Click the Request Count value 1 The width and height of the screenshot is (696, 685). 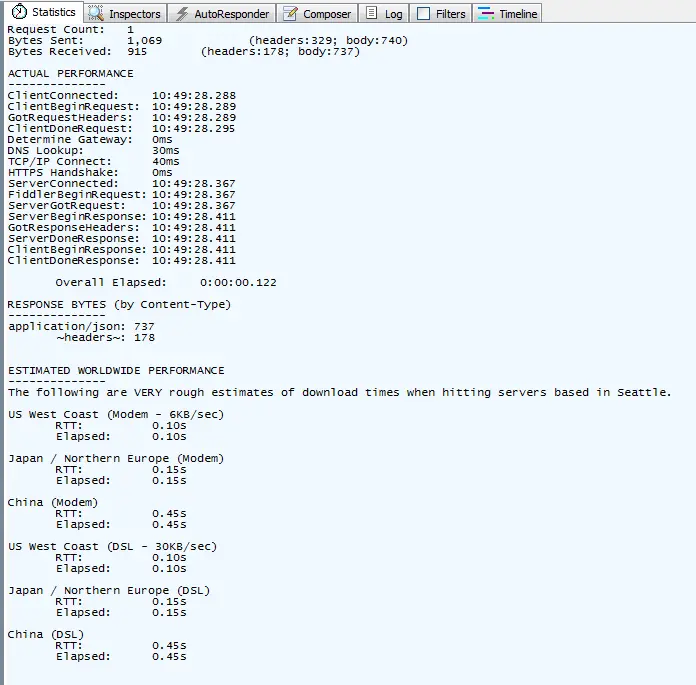coord(130,30)
